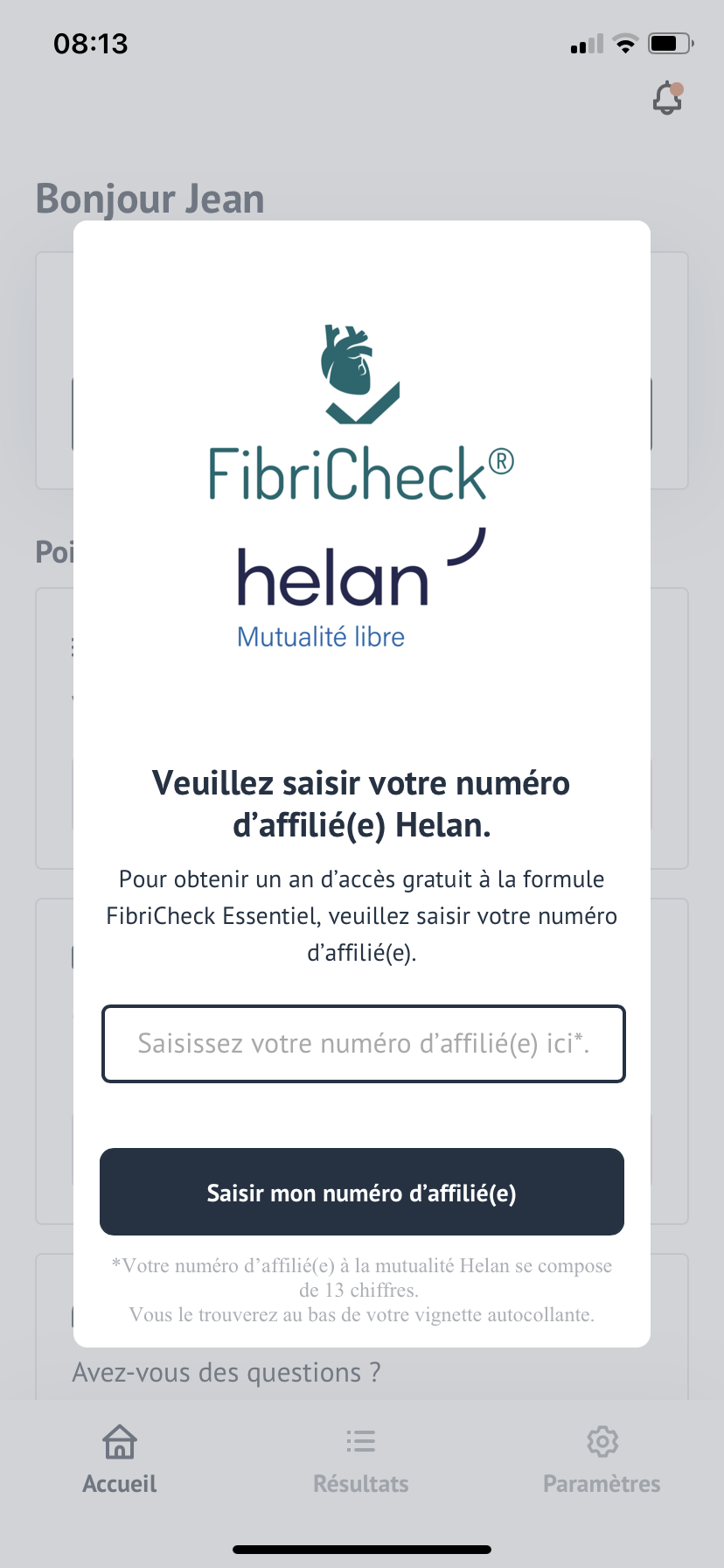
Task: Tap the home indicator bar at bottom
Action: (x=362, y=1550)
